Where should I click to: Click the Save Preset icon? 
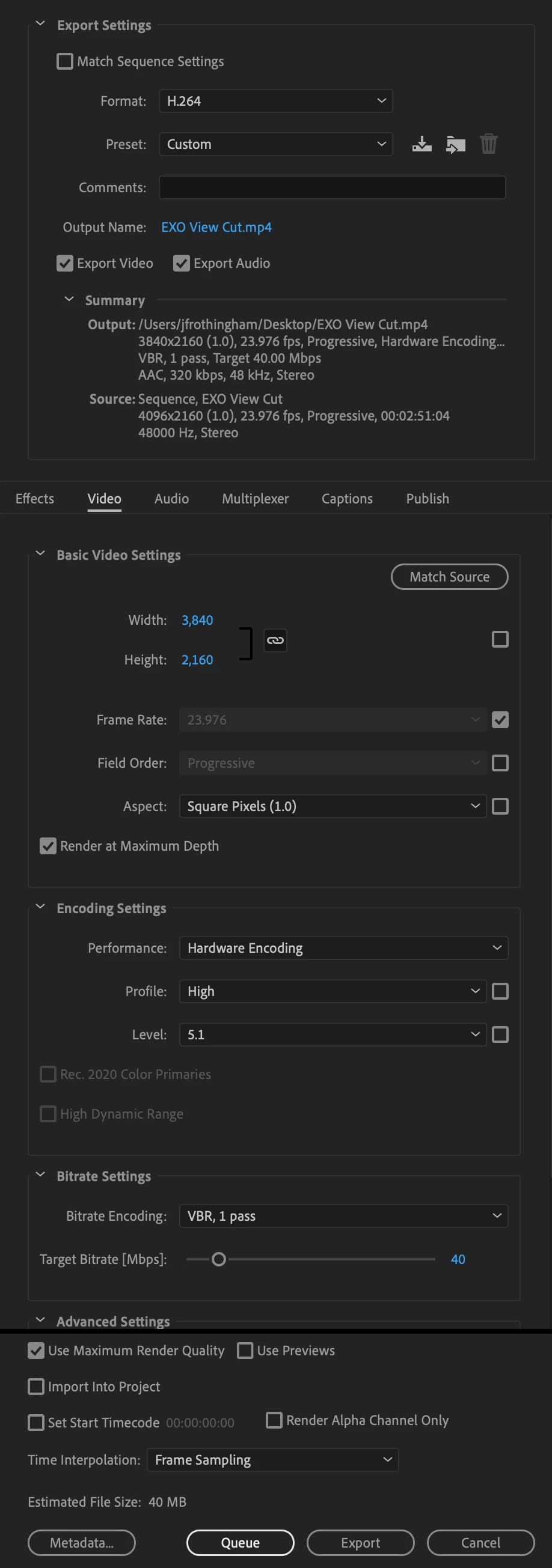click(422, 144)
